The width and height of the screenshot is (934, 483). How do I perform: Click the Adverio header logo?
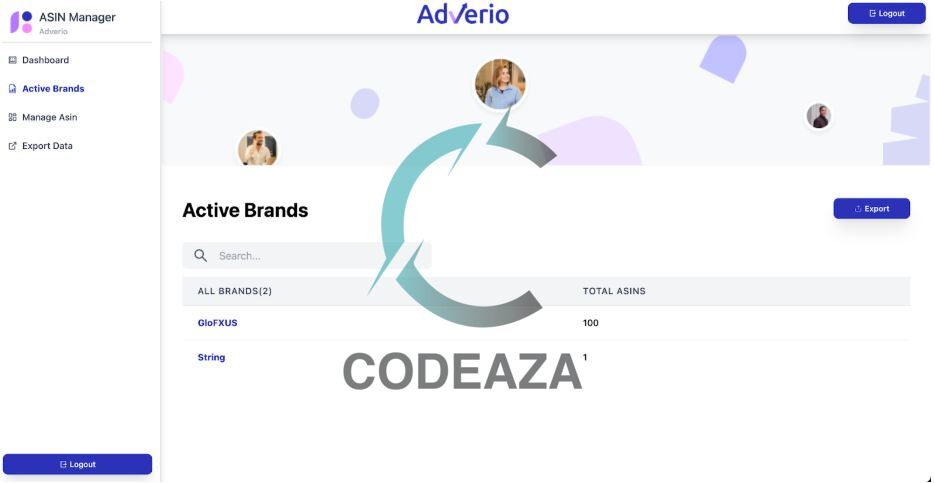(463, 14)
